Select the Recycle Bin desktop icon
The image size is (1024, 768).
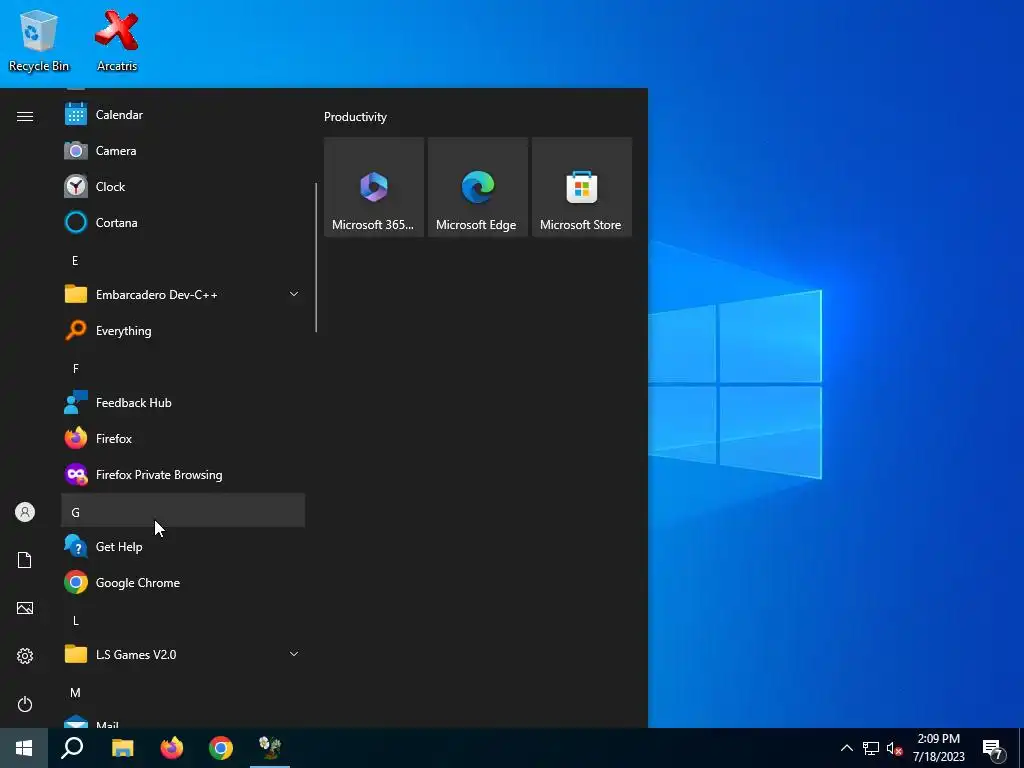[x=39, y=40]
